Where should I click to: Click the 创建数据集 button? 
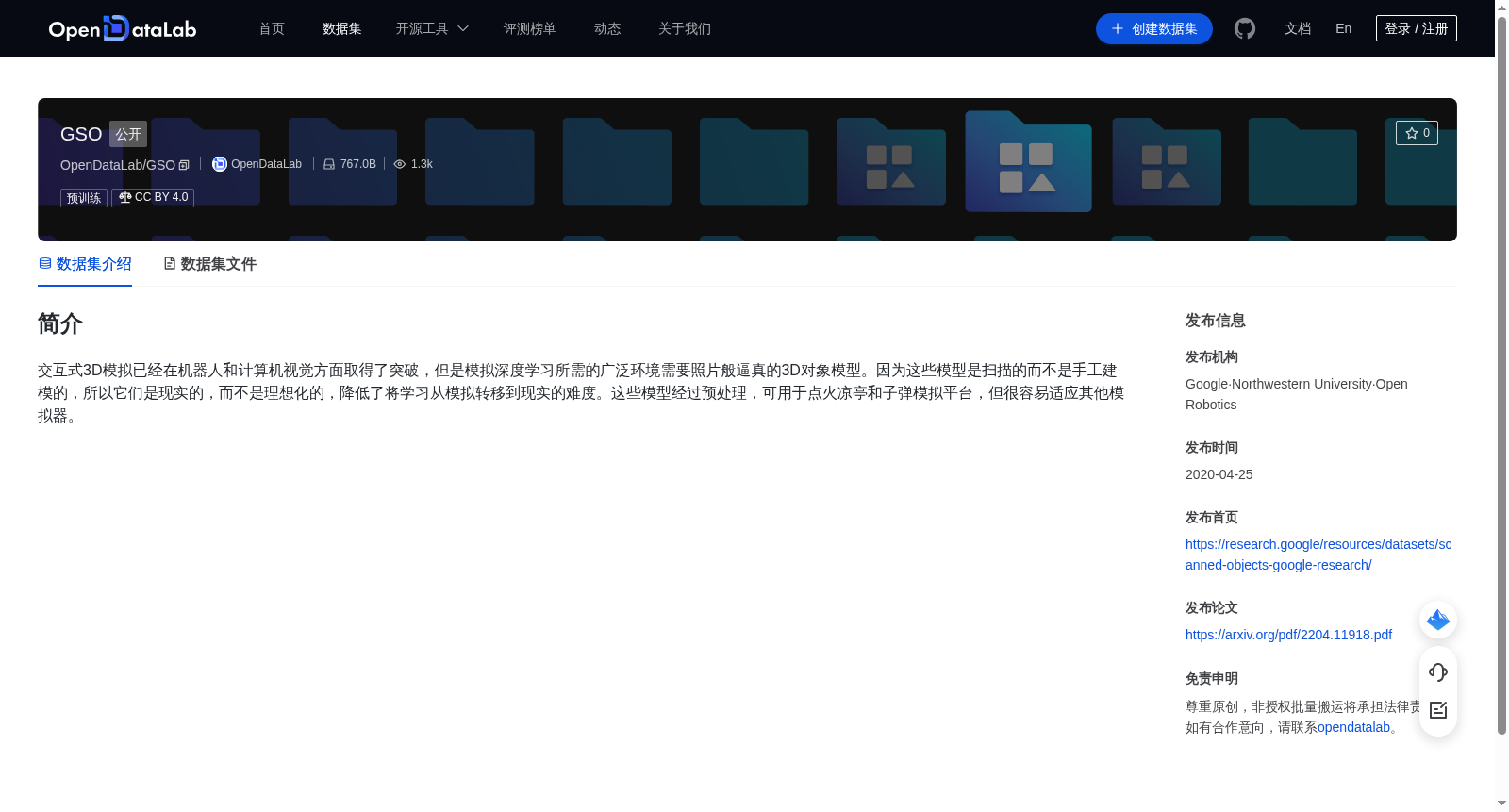1154,29
